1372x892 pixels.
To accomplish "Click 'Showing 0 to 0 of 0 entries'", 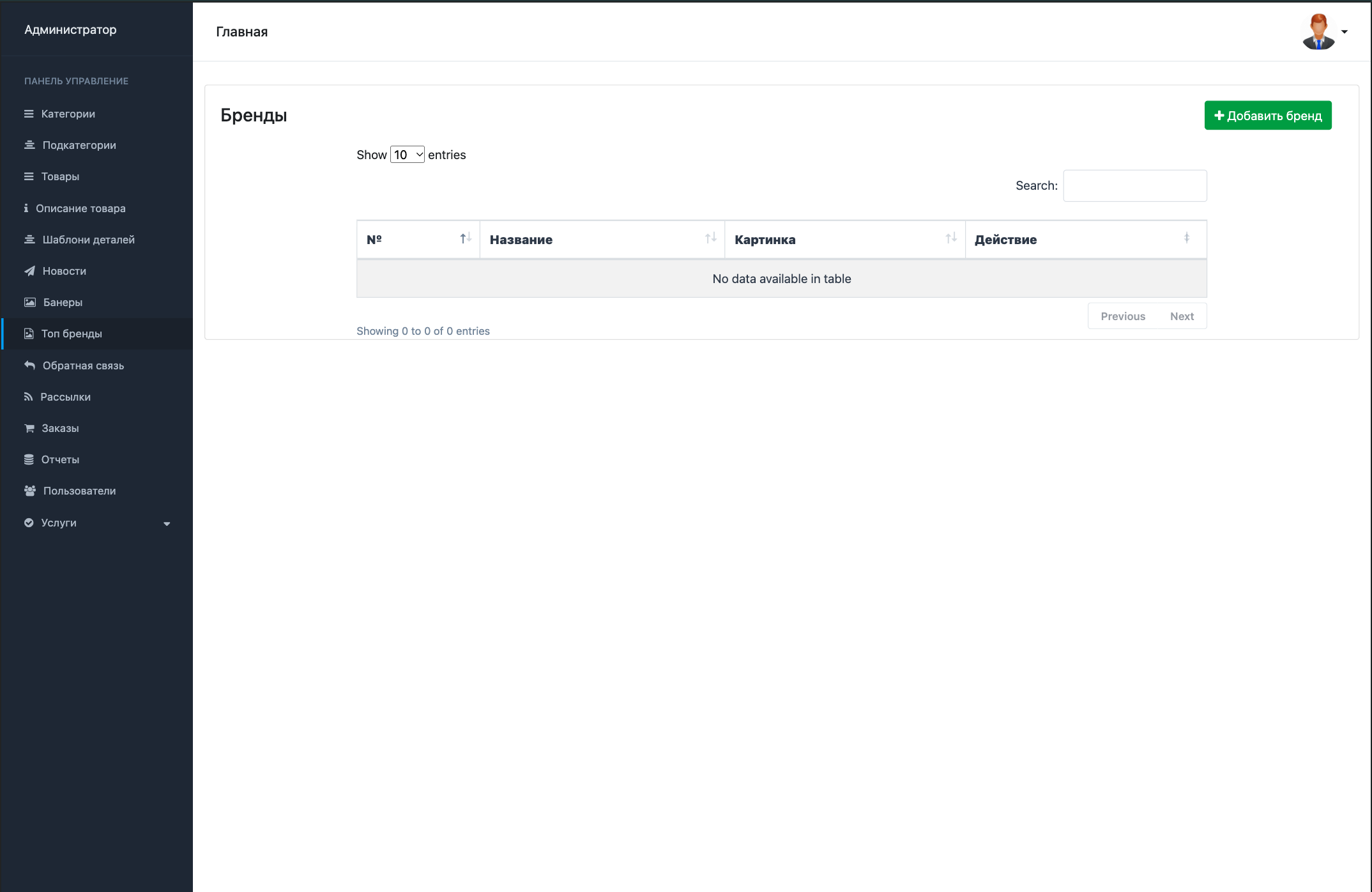I will 423,331.
